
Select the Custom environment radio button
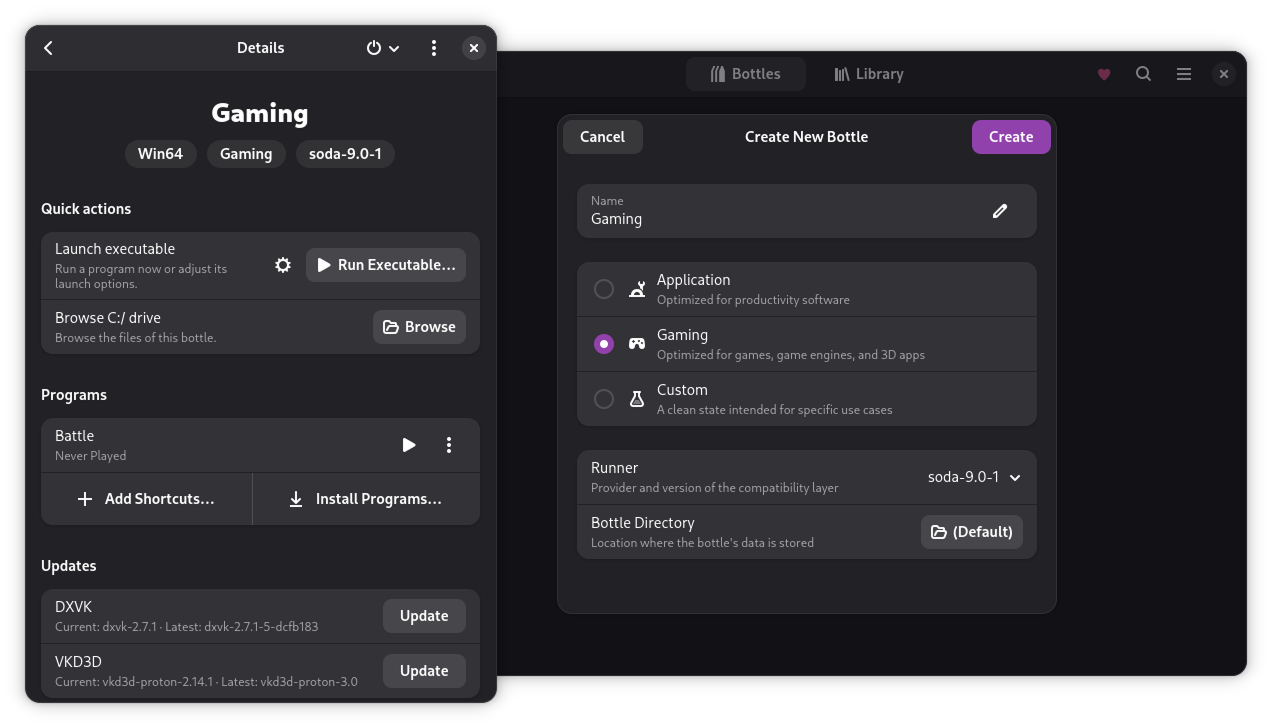click(x=604, y=399)
